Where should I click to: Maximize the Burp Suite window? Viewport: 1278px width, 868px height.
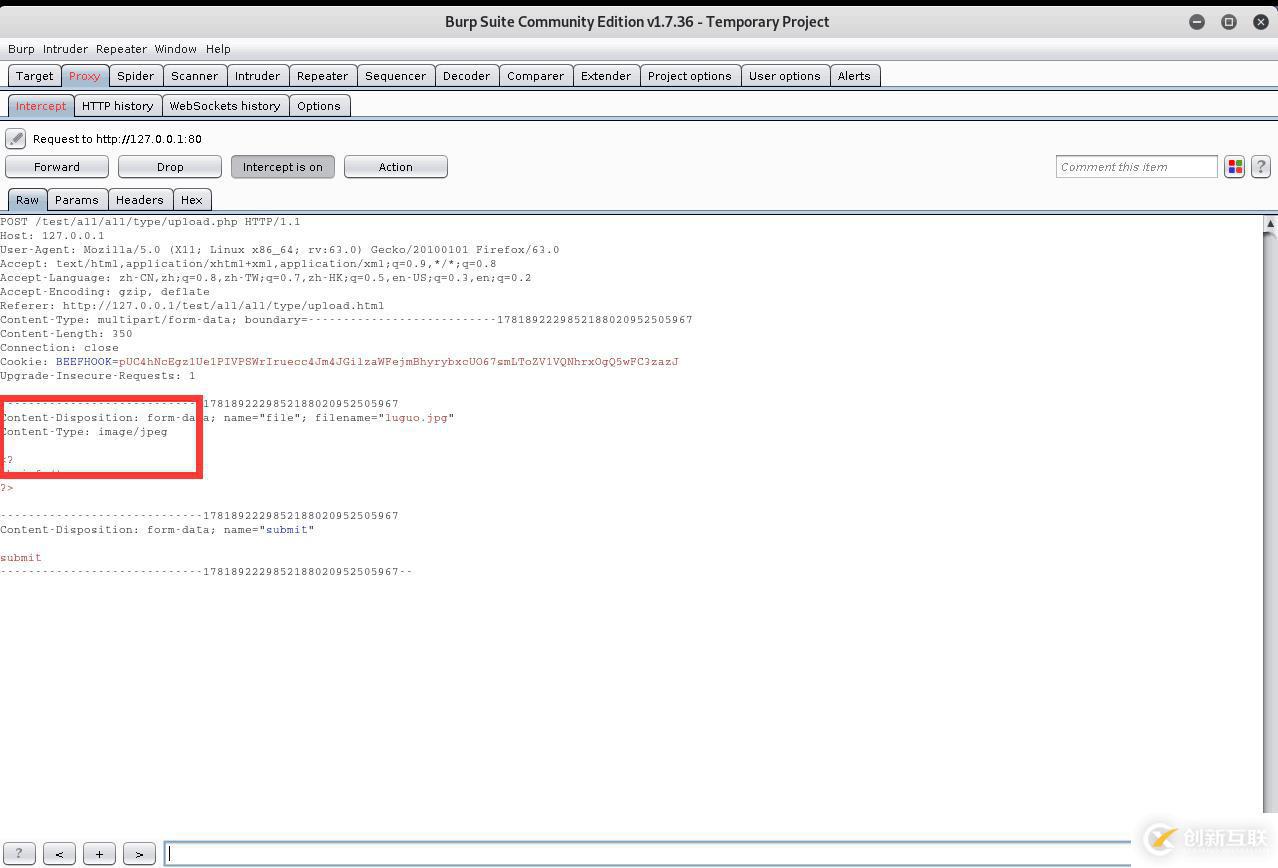(1229, 22)
